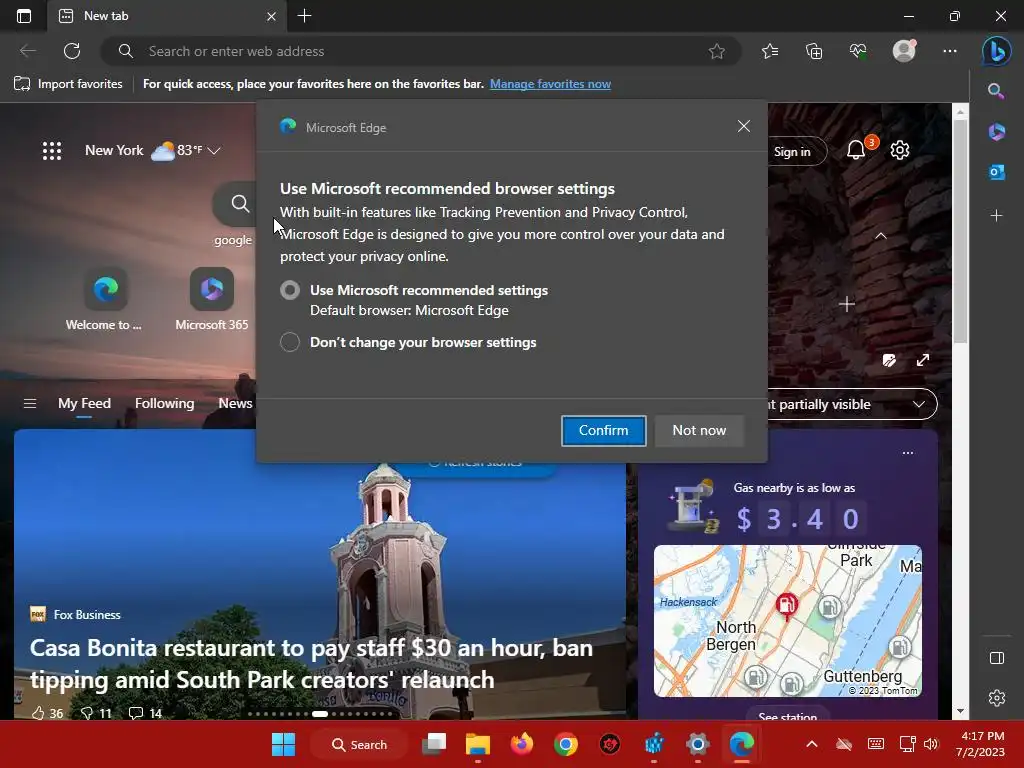
Task: Open sidebar Search magnifier icon
Action: [x=996, y=91]
